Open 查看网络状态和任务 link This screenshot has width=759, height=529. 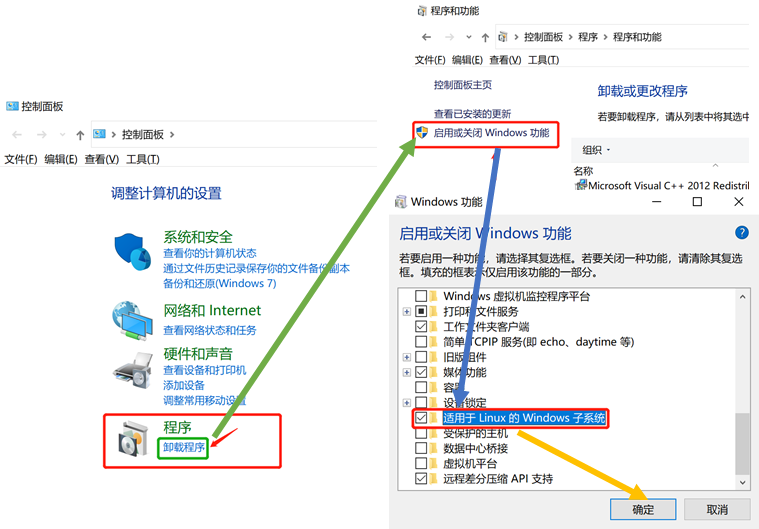pyautogui.click(x=210, y=330)
